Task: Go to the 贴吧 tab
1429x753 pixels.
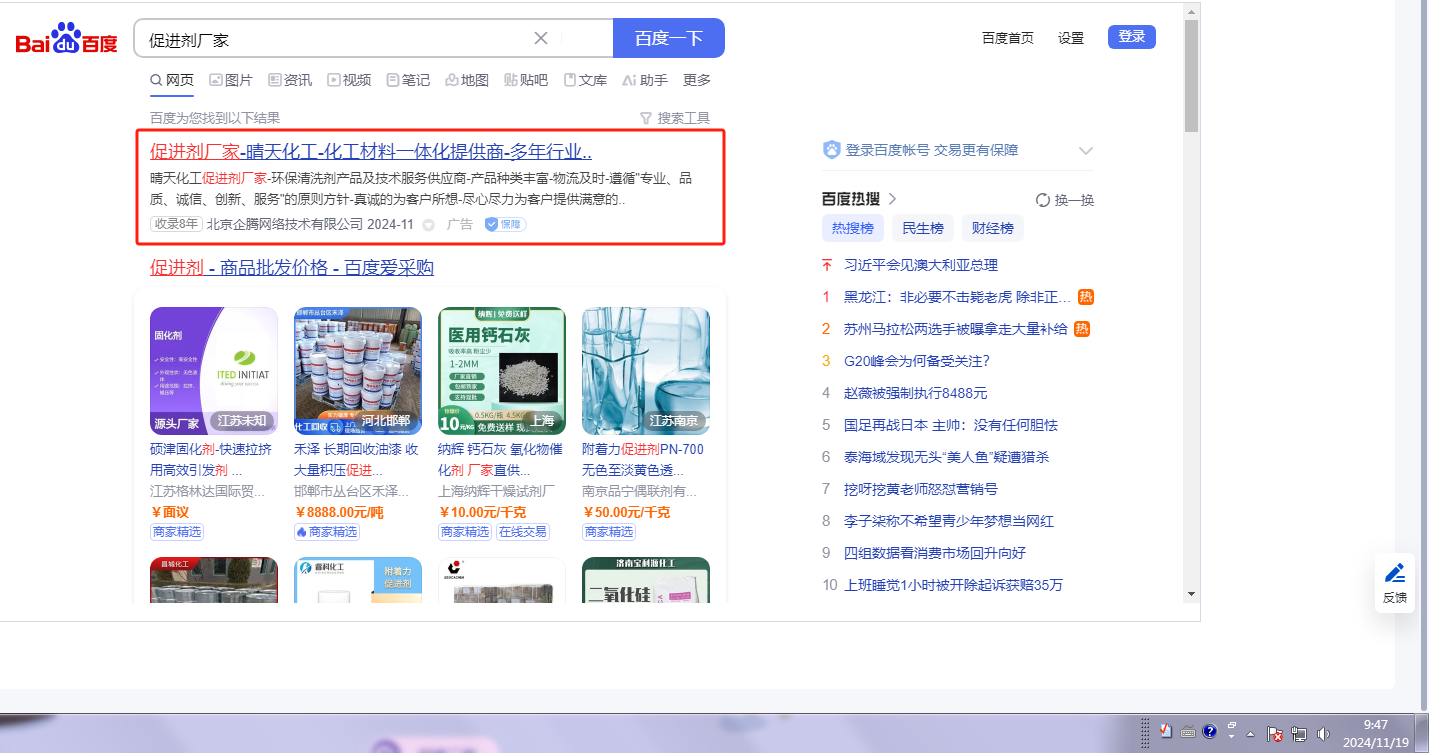Action: [x=526, y=80]
